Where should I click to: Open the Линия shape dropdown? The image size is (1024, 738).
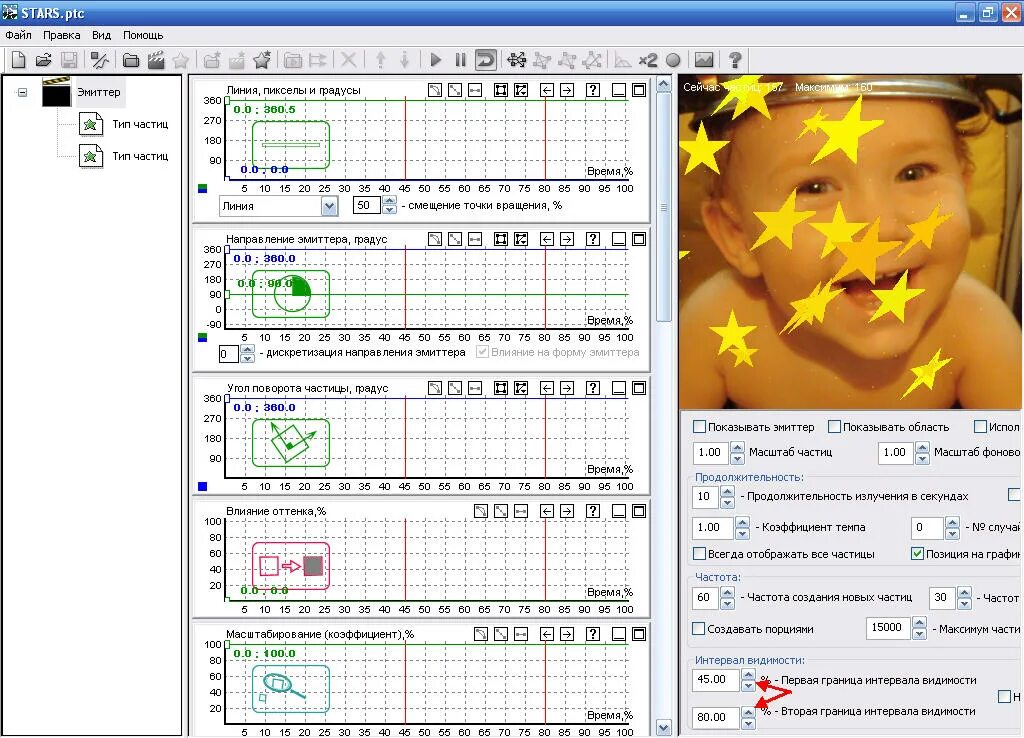(x=329, y=206)
